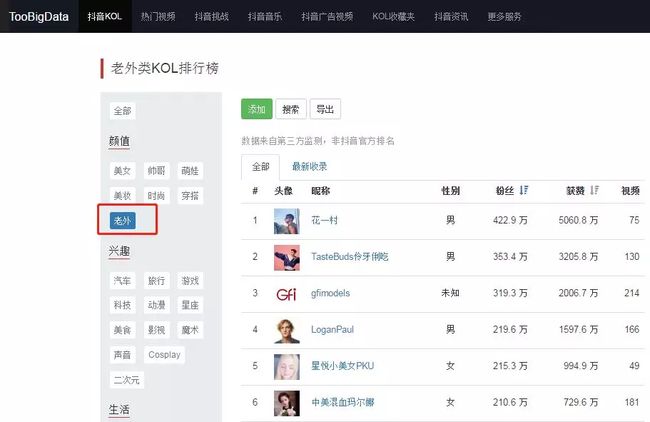Click the 搜索 button

tap(291, 109)
